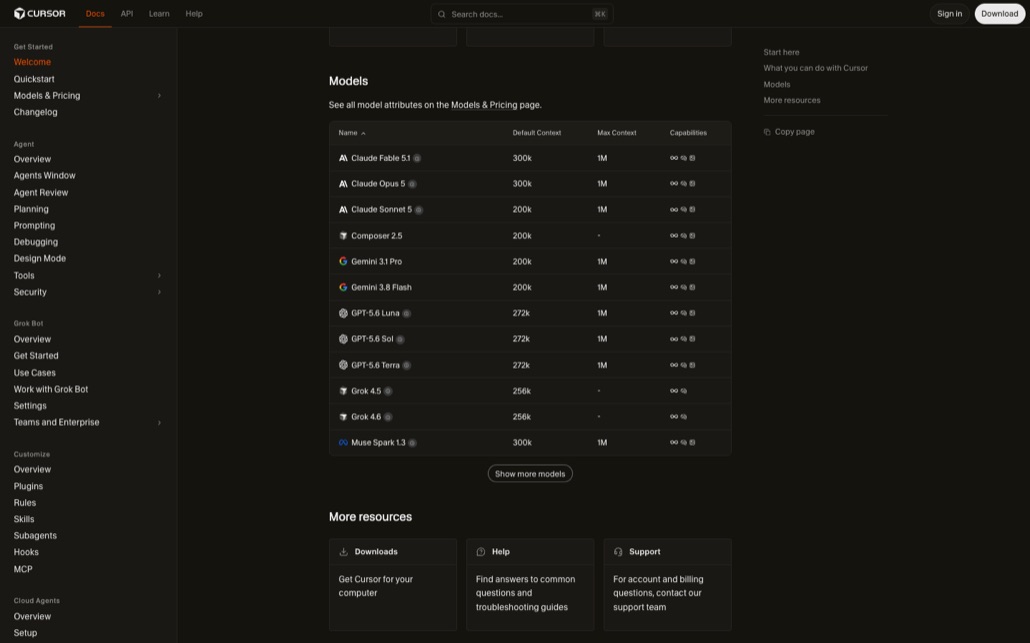Click the image capability icon in the Claude Fable 5.1 row
1030x643 pixels.
coord(692,158)
